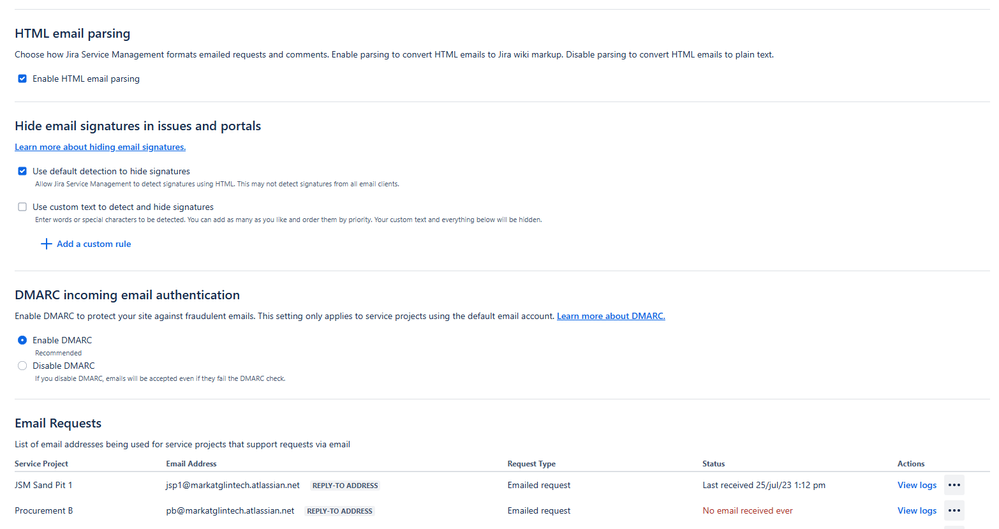Click the Request Type column header
The image size is (999, 529).
click(x=531, y=463)
